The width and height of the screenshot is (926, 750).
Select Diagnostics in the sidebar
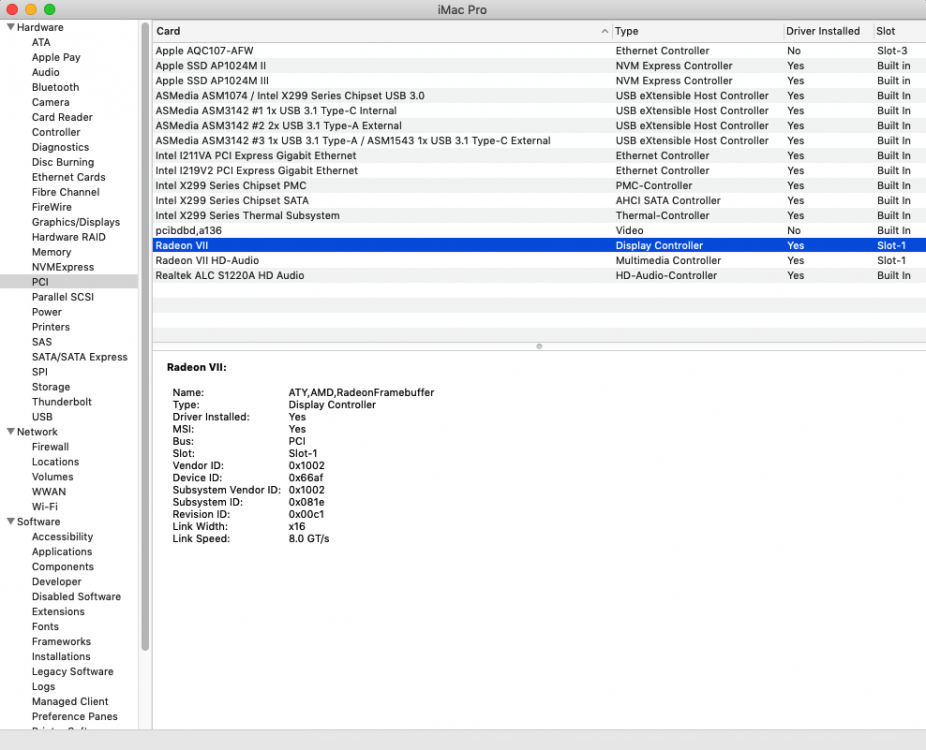[60, 147]
